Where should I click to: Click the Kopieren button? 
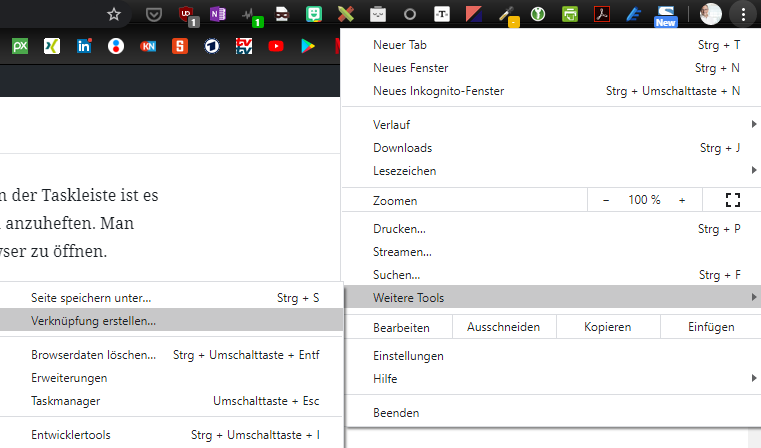point(608,327)
